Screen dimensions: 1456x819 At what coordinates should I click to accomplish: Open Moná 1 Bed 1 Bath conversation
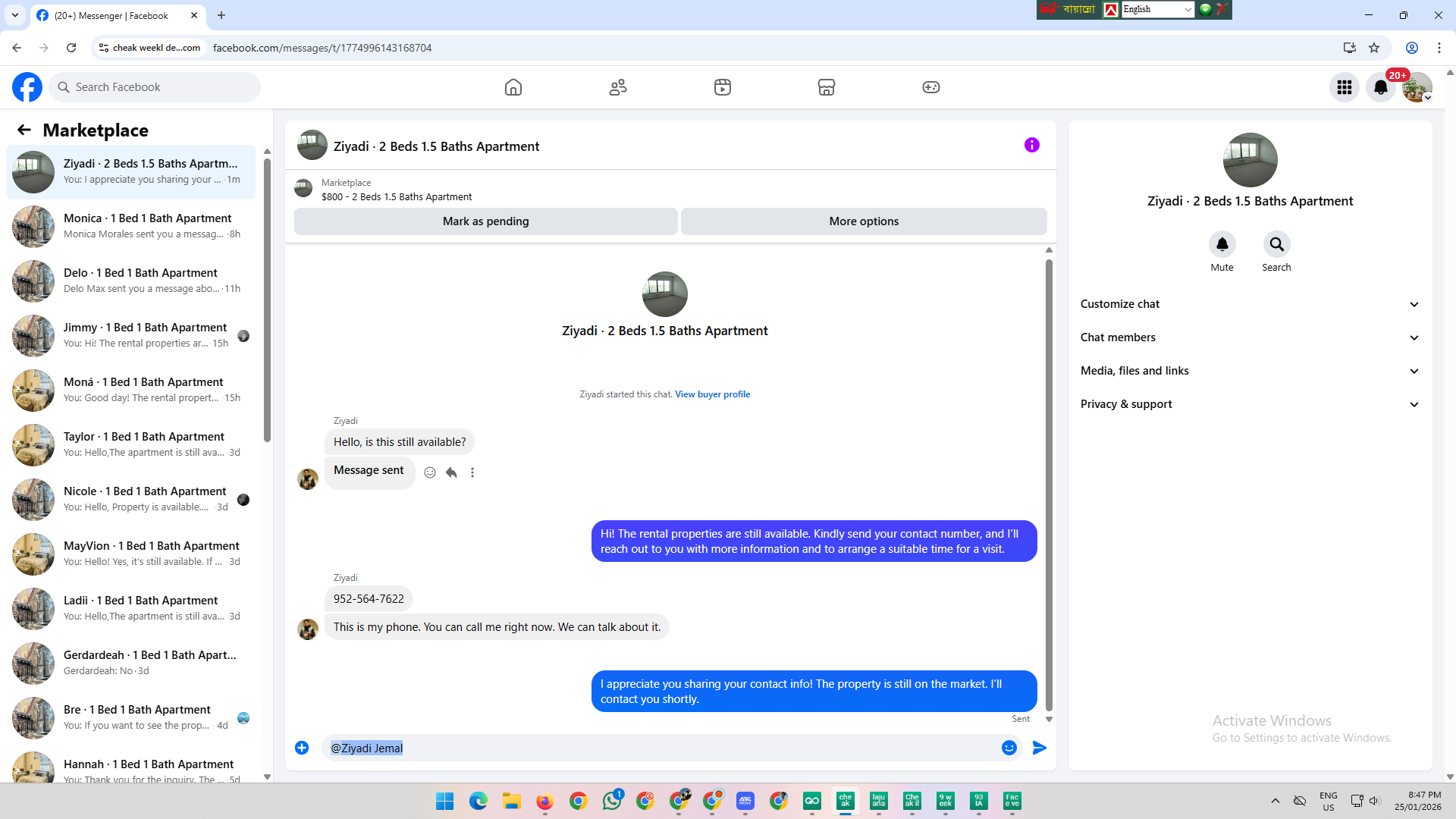point(130,391)
